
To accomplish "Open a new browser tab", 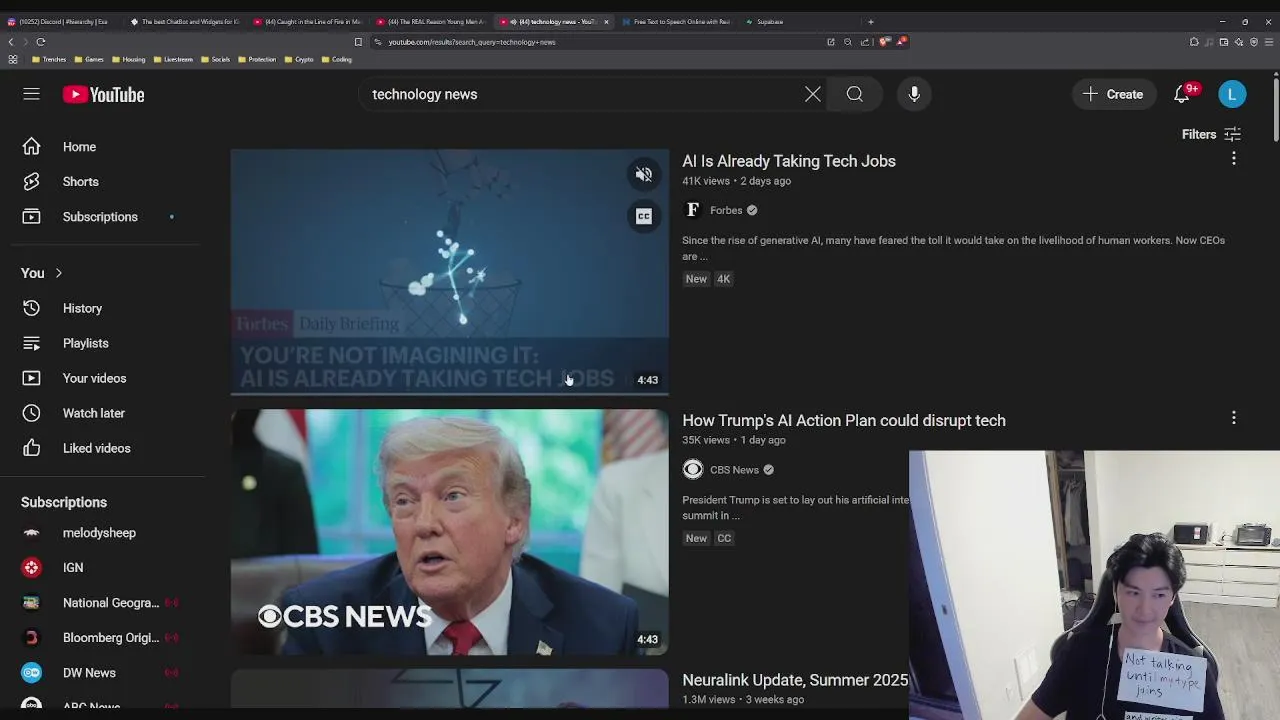I will 870,22.
